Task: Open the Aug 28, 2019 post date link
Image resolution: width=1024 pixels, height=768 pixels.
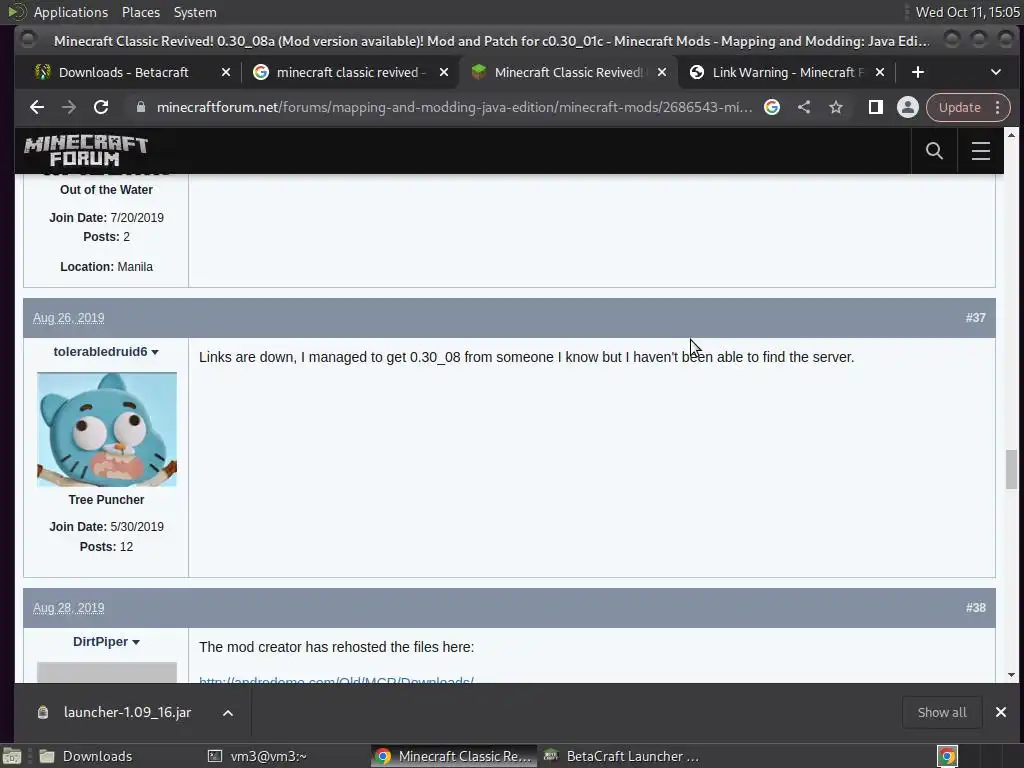Action: click(69, 608)
